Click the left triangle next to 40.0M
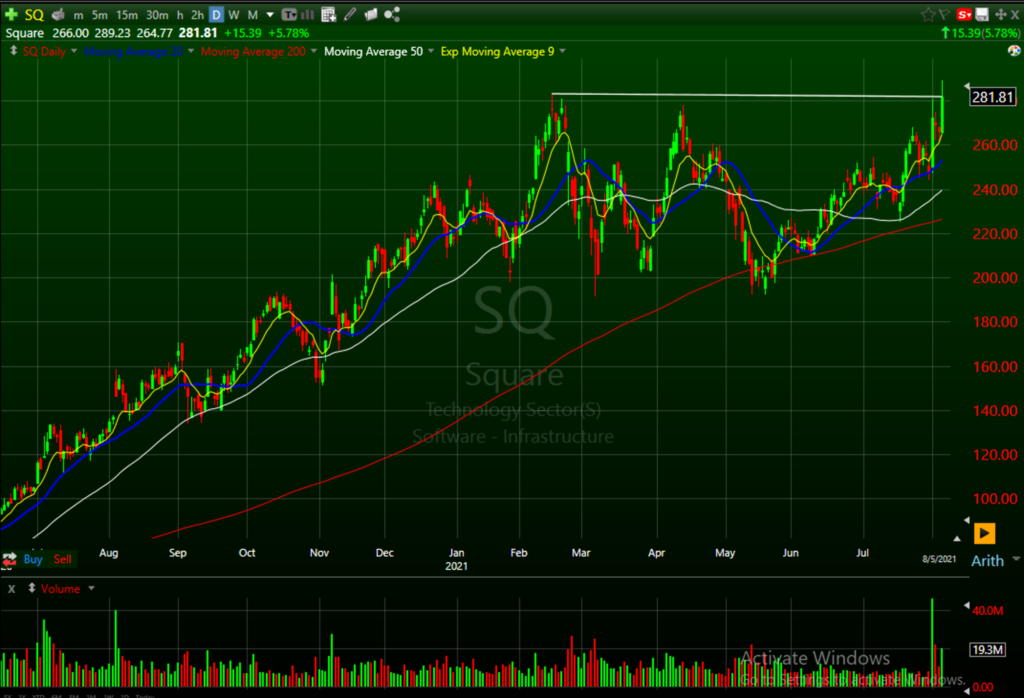This screenshot has height=698, width=1024. click(x=967, y=606)
